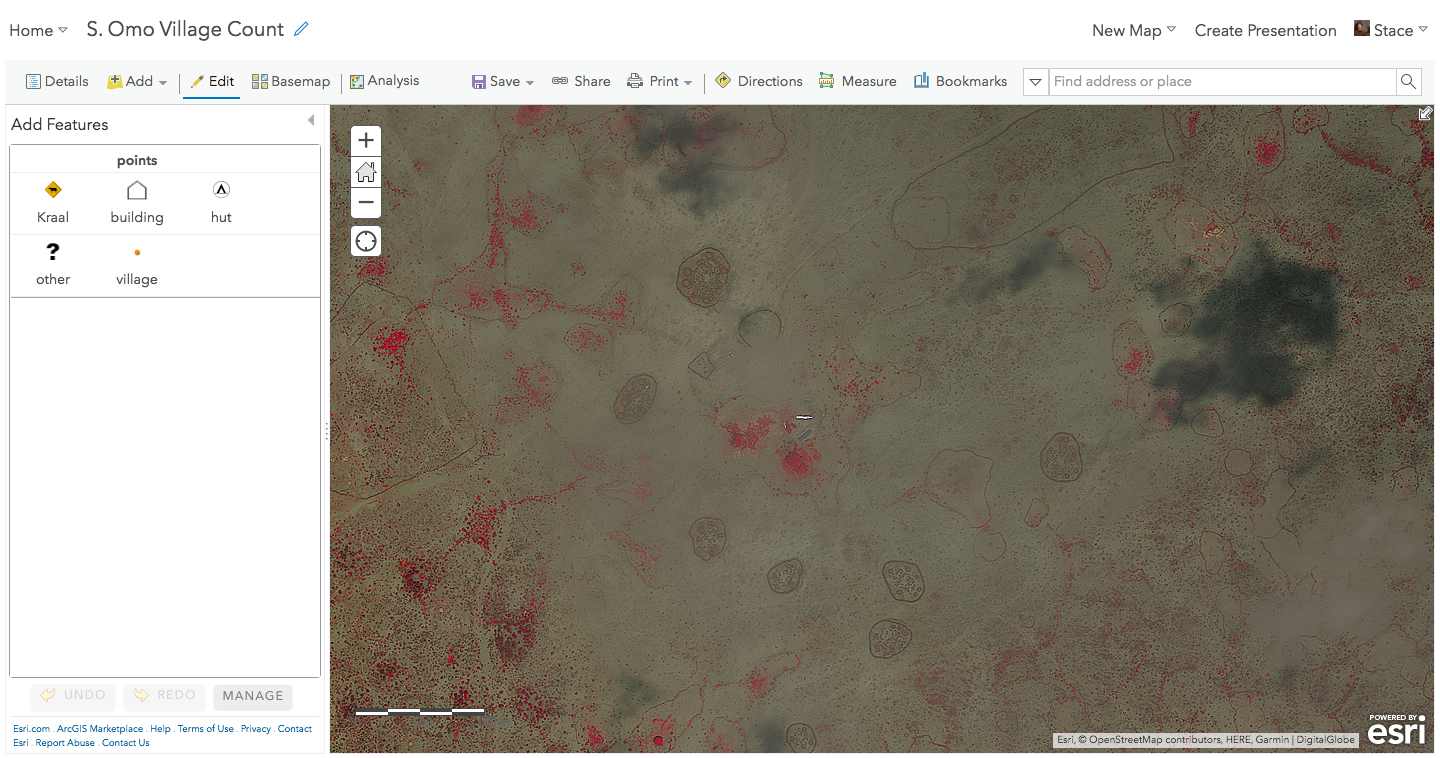Find my location on the map
This screenshot has width=1440, height=758.
point(366,241)
